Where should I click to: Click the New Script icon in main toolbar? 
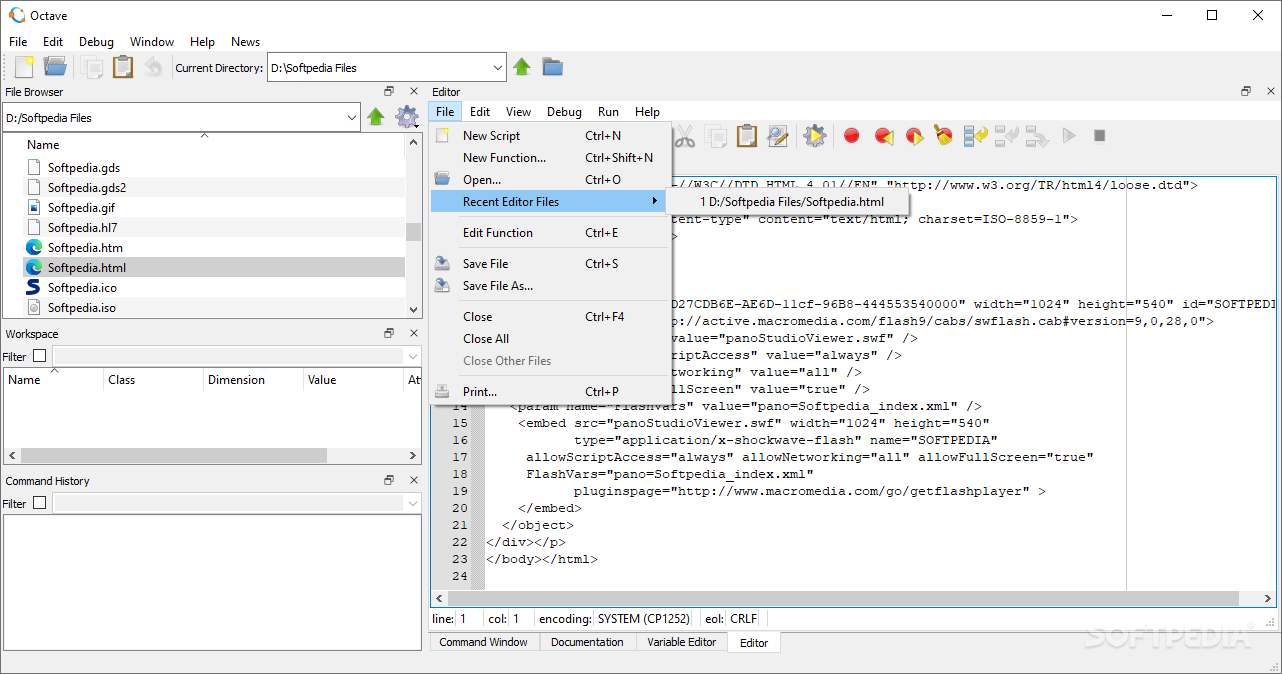pos(24,67)
